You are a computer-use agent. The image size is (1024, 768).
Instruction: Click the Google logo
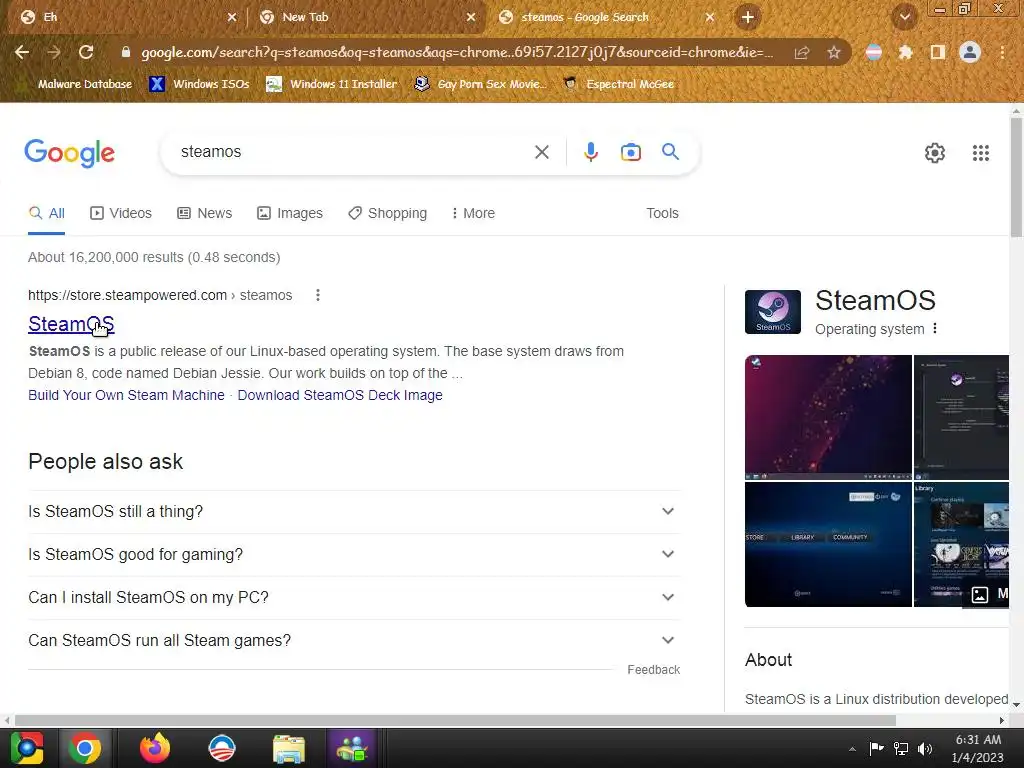point(69,153)
